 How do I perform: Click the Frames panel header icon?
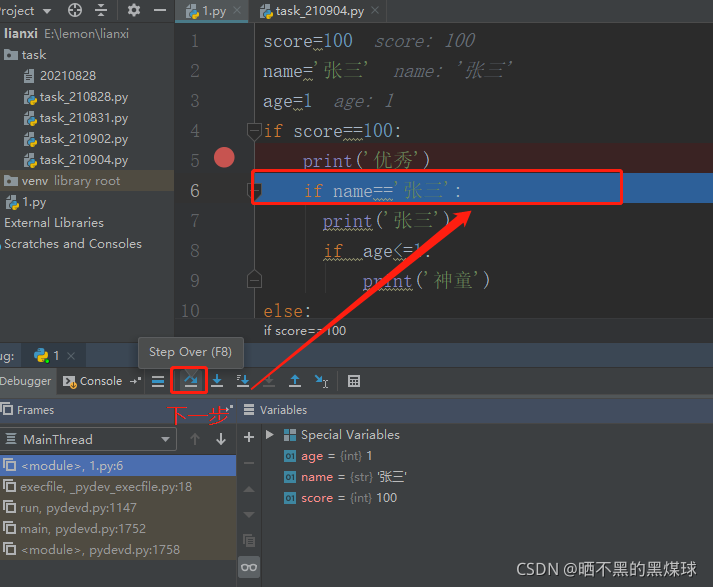click(x=7, y=409)
